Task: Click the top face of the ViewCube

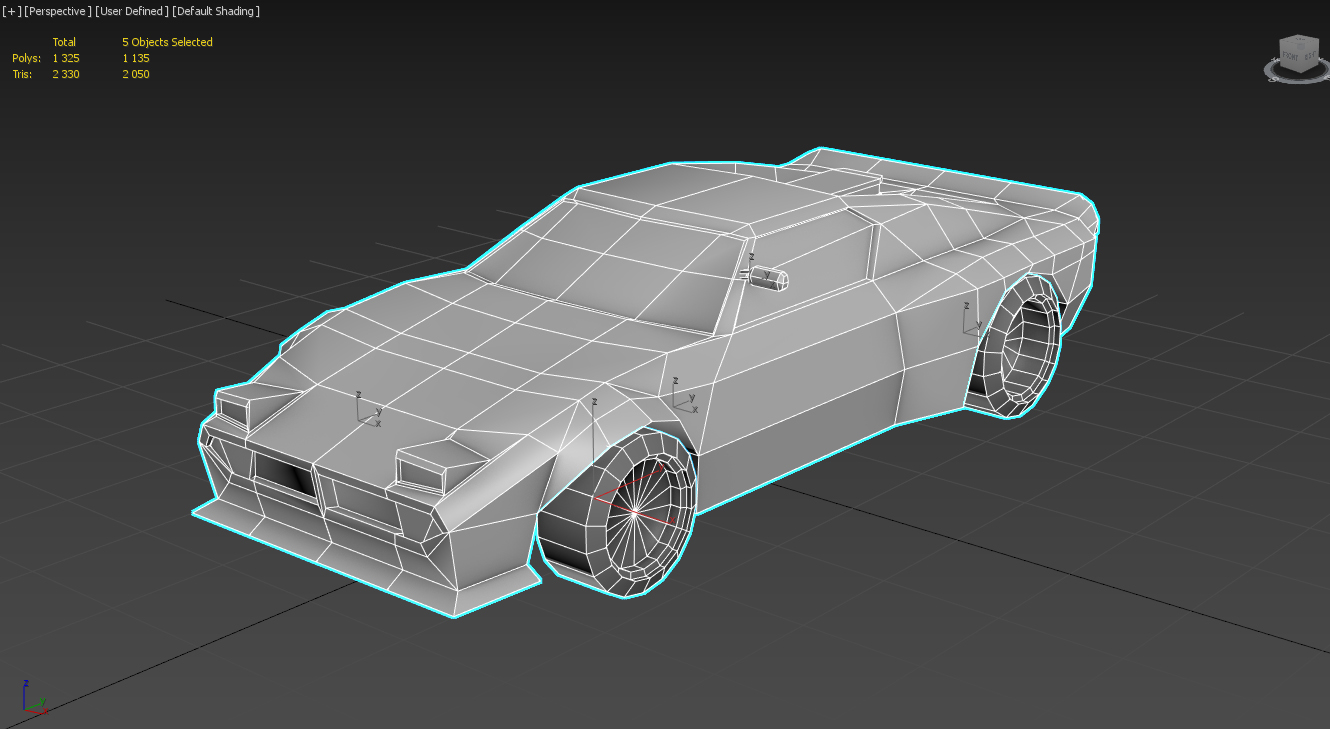Action: pyautogui.click(x=1299, y=42)
